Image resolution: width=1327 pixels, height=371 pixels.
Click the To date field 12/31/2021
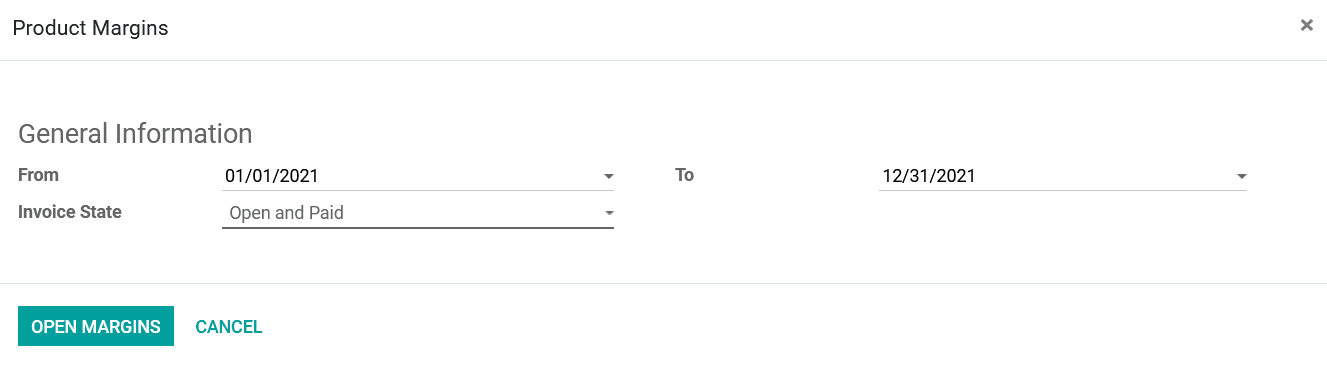point(1062,176)
